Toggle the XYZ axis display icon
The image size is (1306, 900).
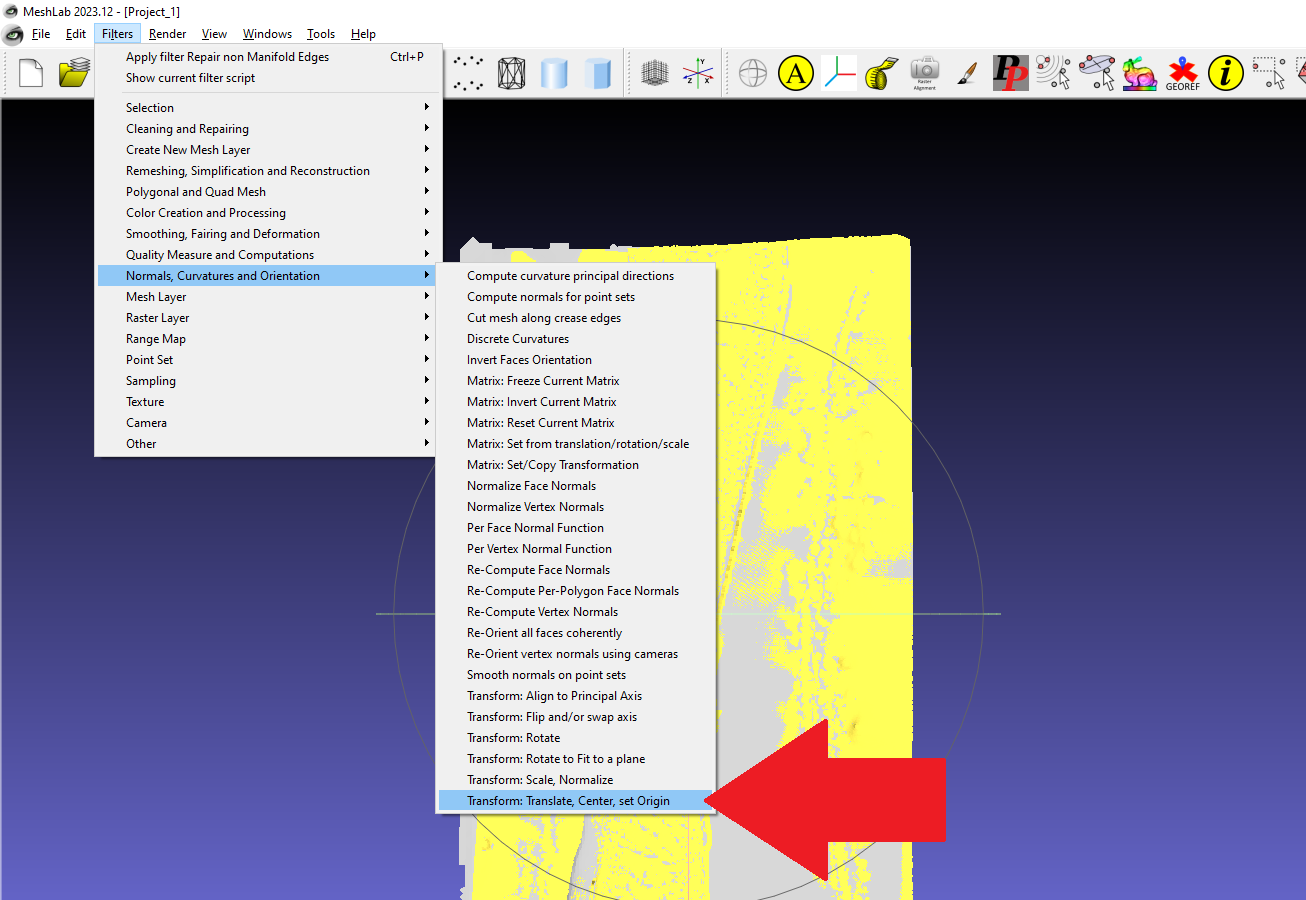[697, 73]
